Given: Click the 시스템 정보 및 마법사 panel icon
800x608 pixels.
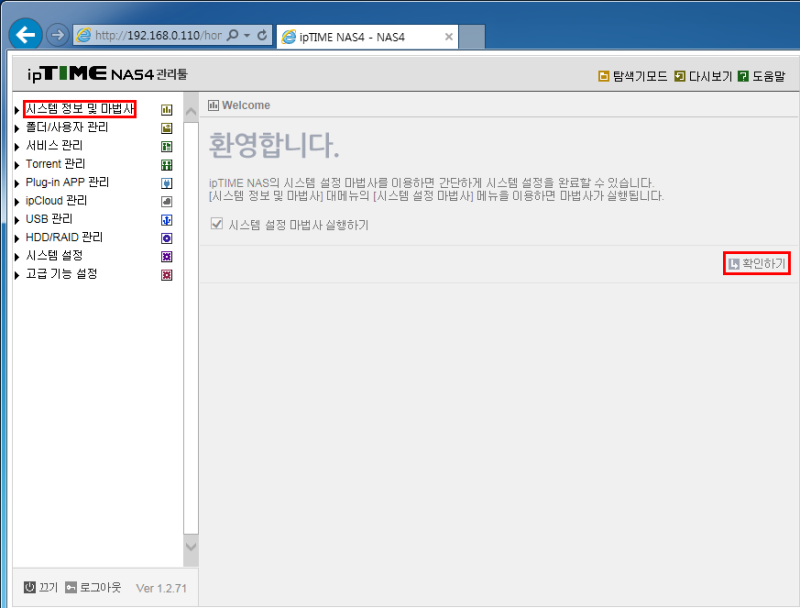Looking at the screenshot, I should (166, 109).
